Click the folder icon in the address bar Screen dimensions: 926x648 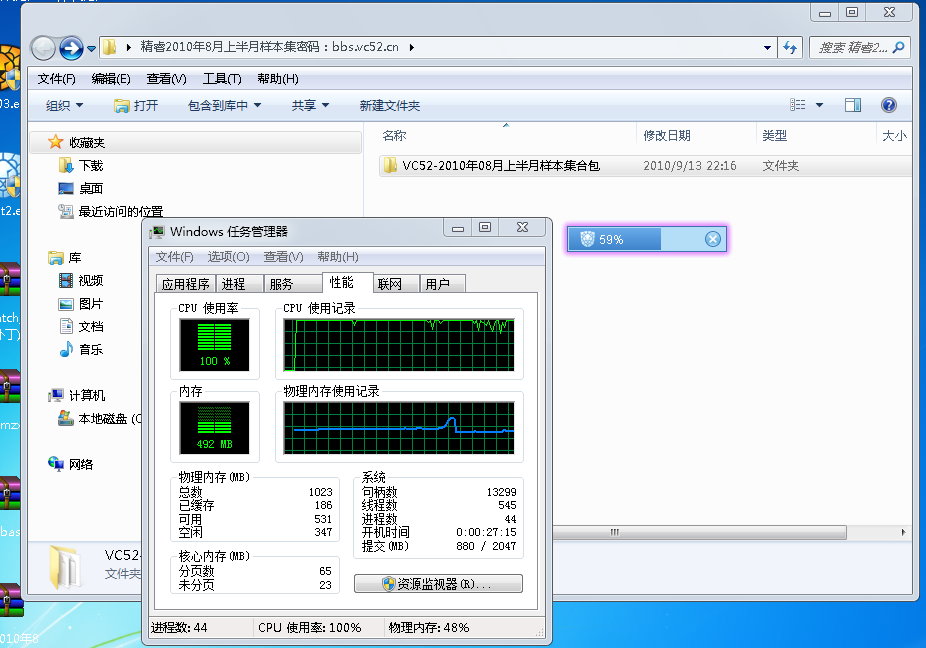[x=109, y=47]
